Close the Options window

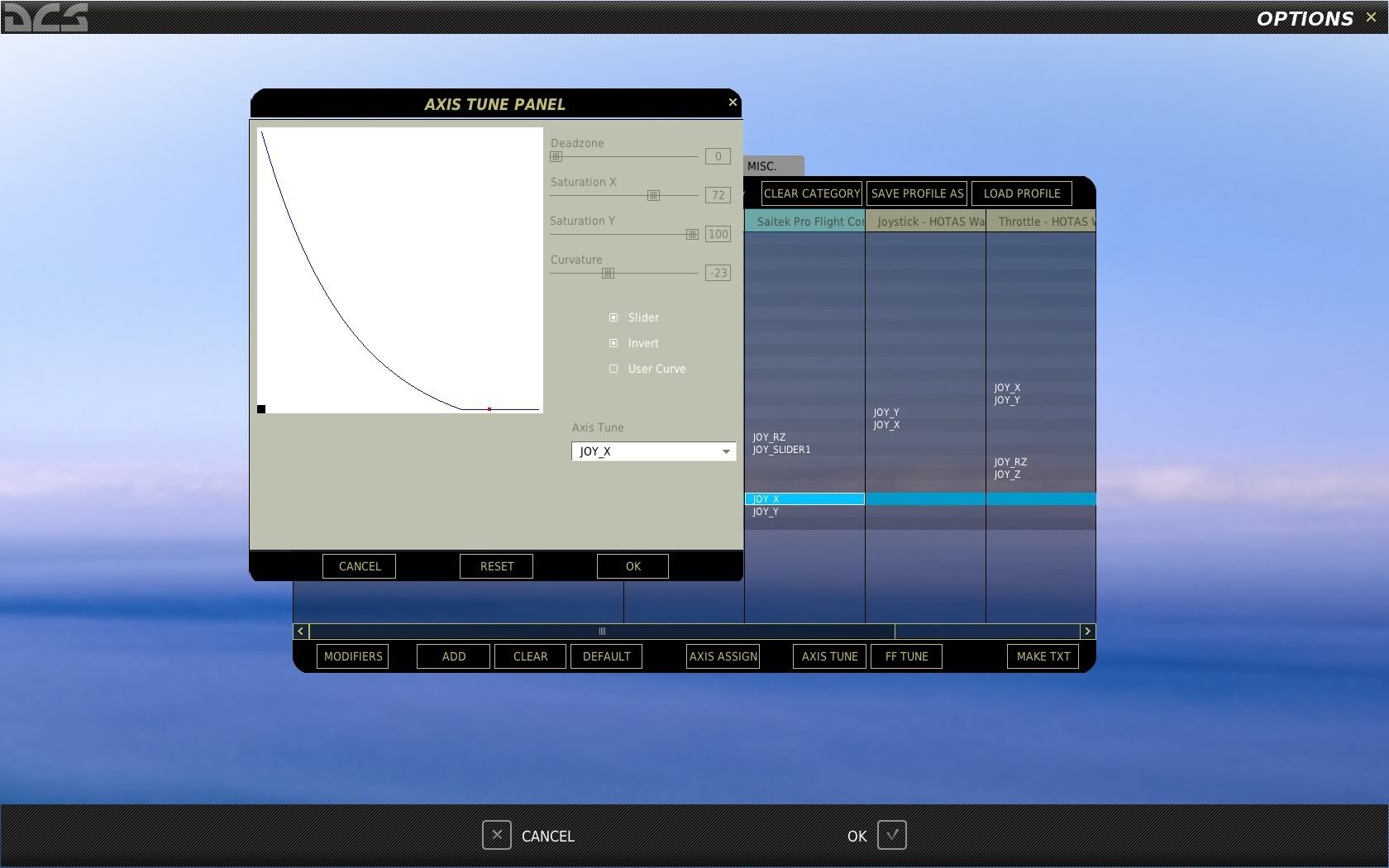coord(1371,17)
